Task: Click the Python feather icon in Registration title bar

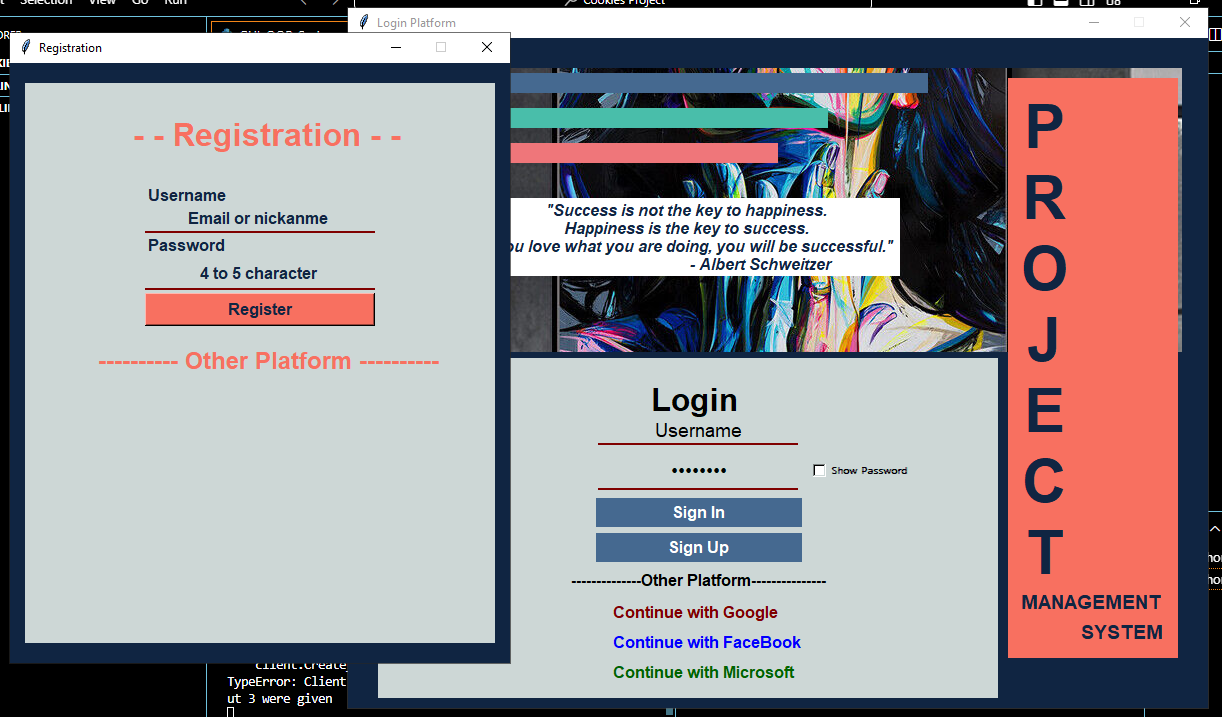Action: [27, 47]
